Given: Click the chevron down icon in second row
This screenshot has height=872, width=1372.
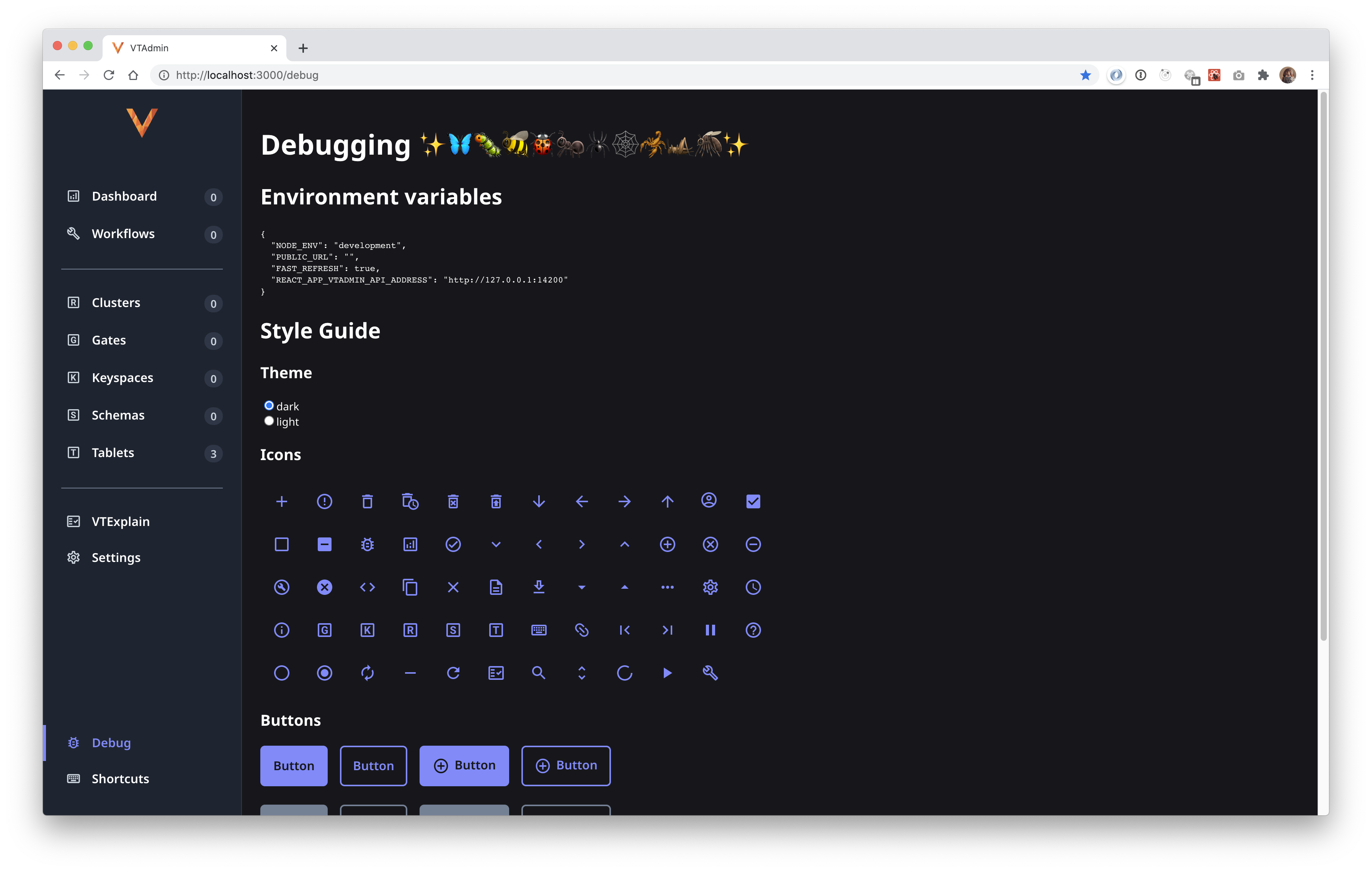Looking at the screenshot, I should tap(496, 544).
